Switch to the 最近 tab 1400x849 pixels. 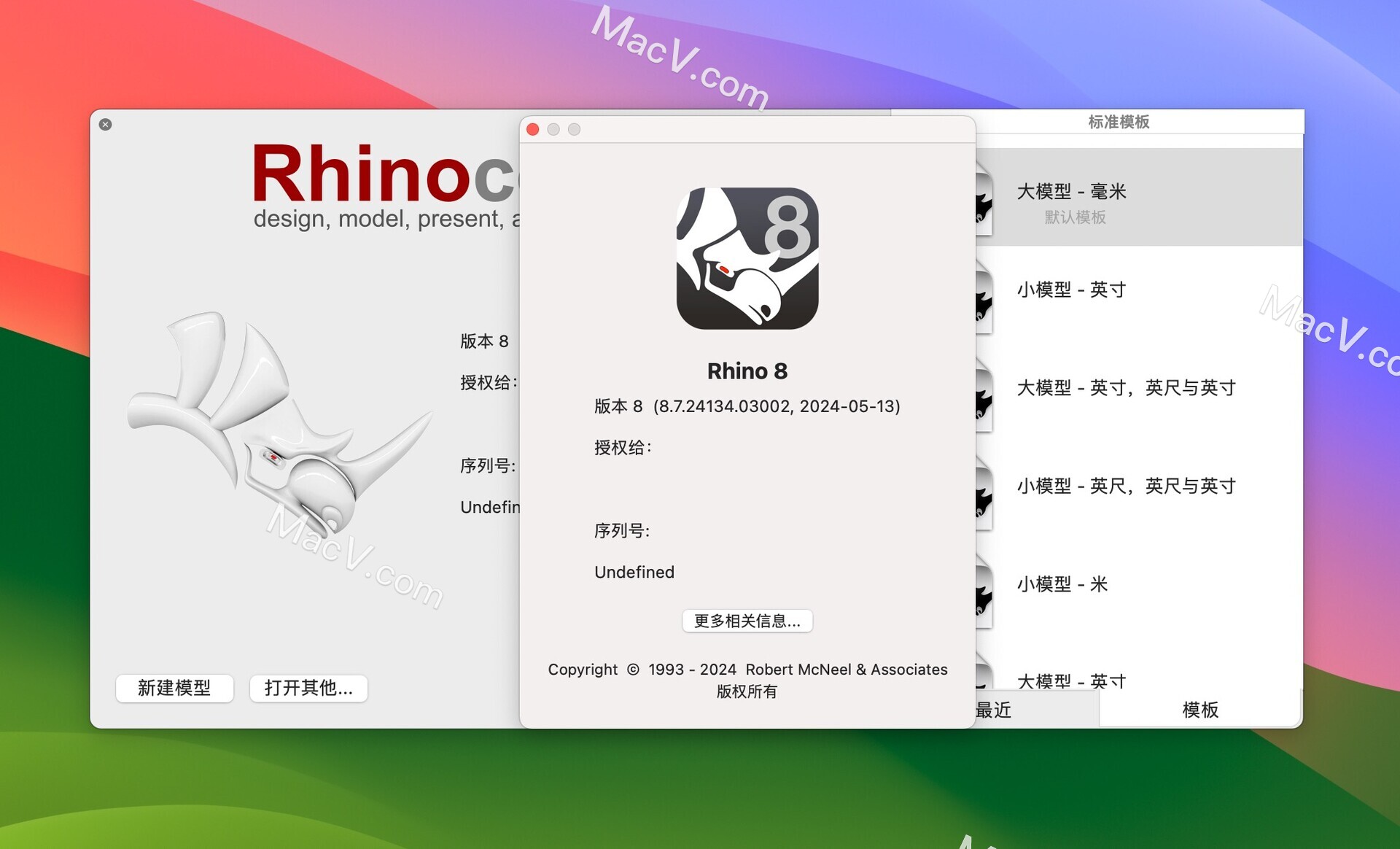994,710
